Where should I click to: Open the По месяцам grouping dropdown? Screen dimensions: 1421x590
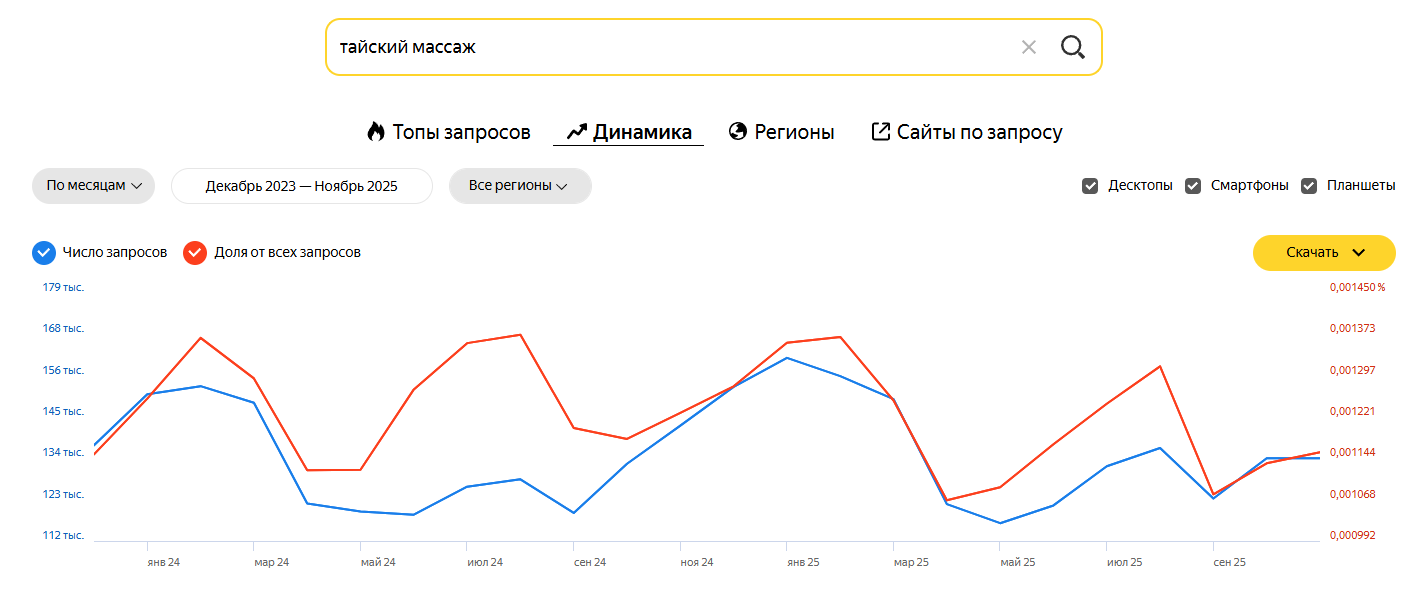click(x=93, y=186)
